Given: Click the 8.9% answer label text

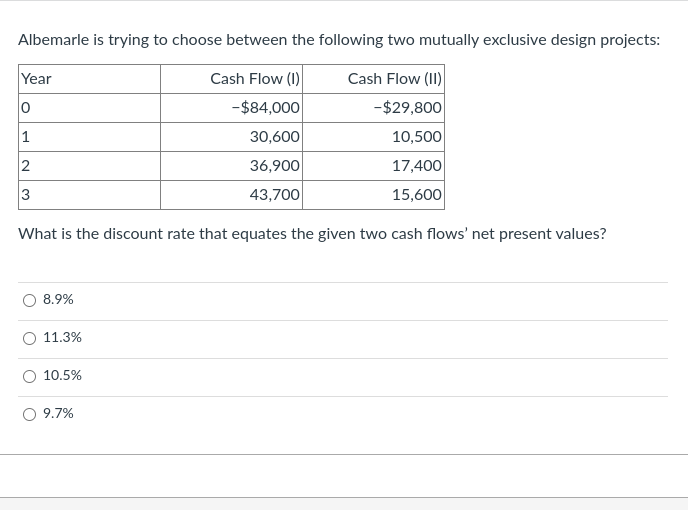Looking at the screenshot, I should [x=58, y=299].
